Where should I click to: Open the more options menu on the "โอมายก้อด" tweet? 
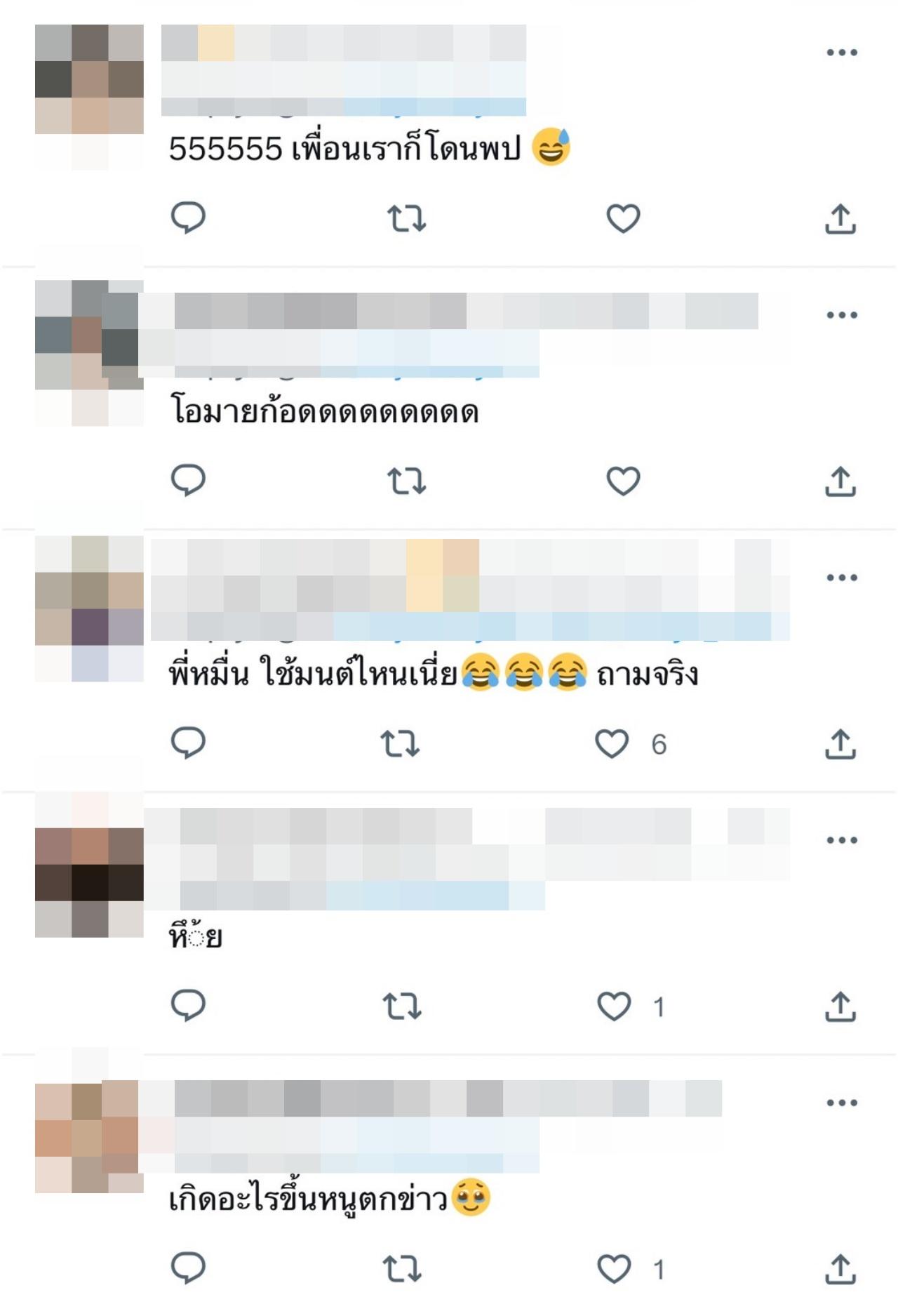coord(842,314)
